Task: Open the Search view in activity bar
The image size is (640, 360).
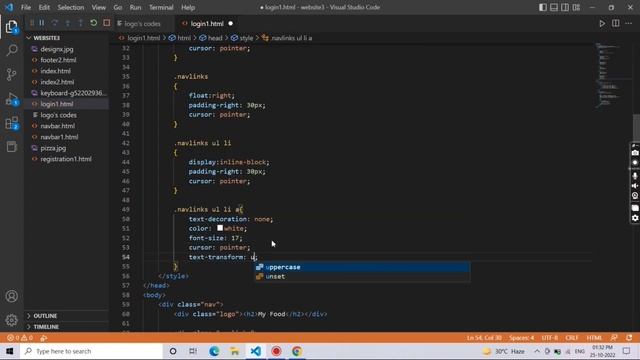Action: (11, 50)
